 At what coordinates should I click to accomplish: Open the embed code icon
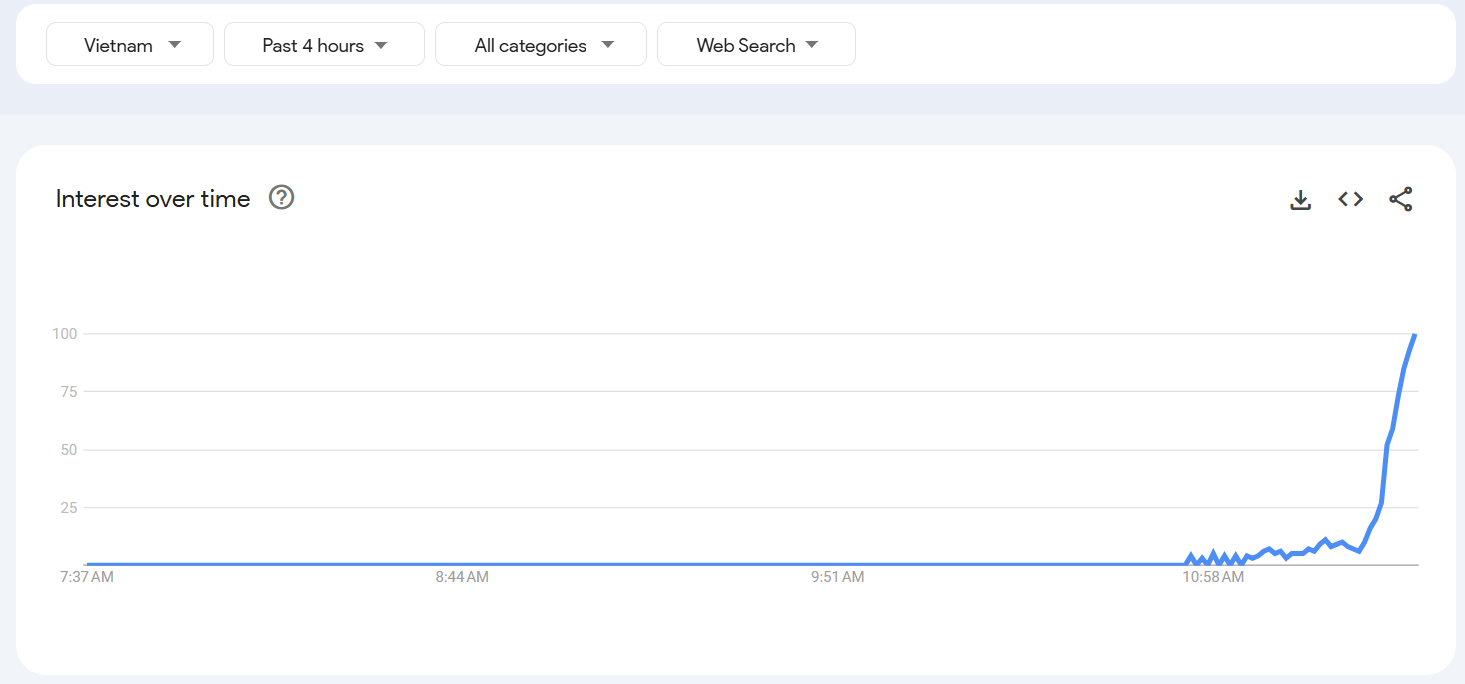(x=1351, y=199)
